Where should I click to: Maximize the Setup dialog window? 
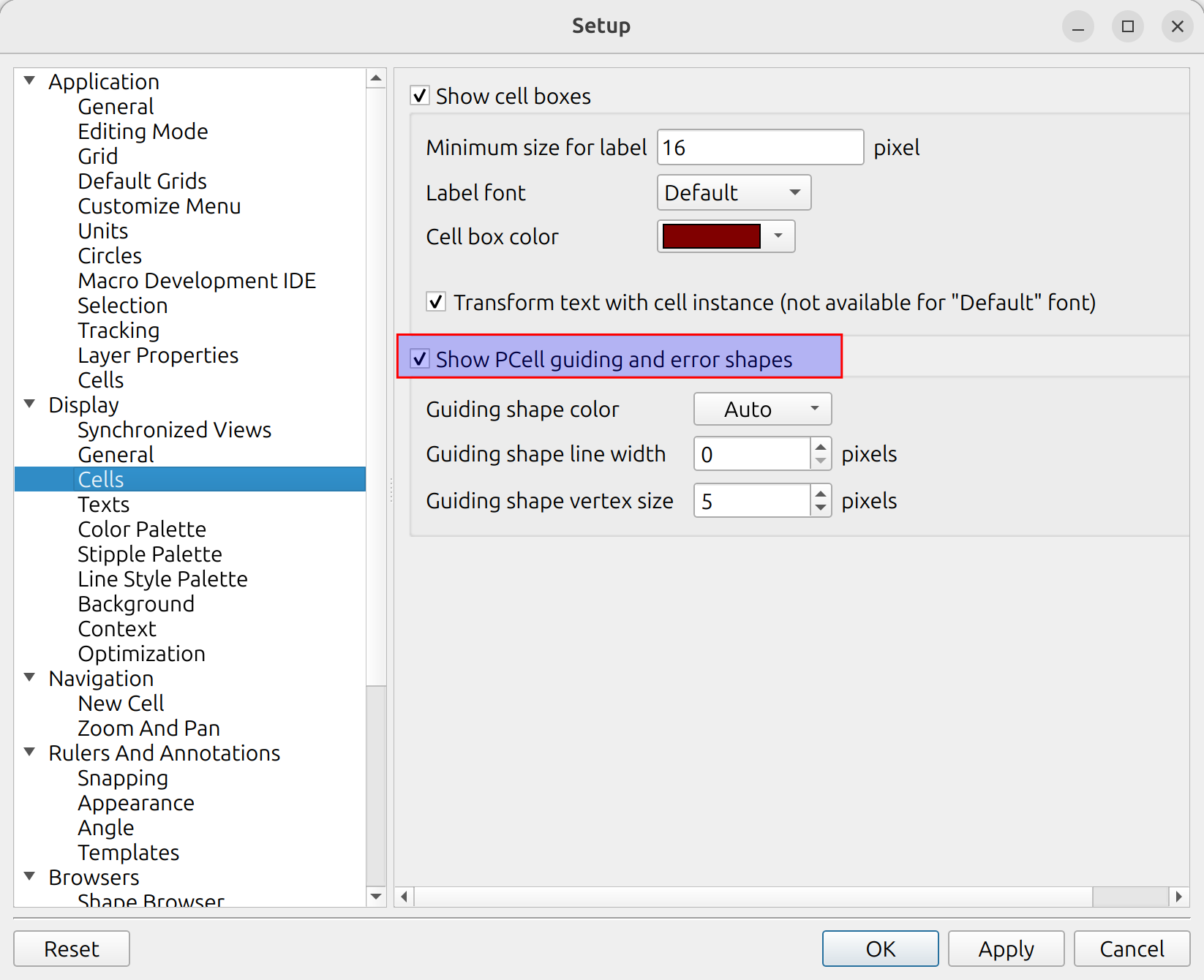coord(1127,27)
